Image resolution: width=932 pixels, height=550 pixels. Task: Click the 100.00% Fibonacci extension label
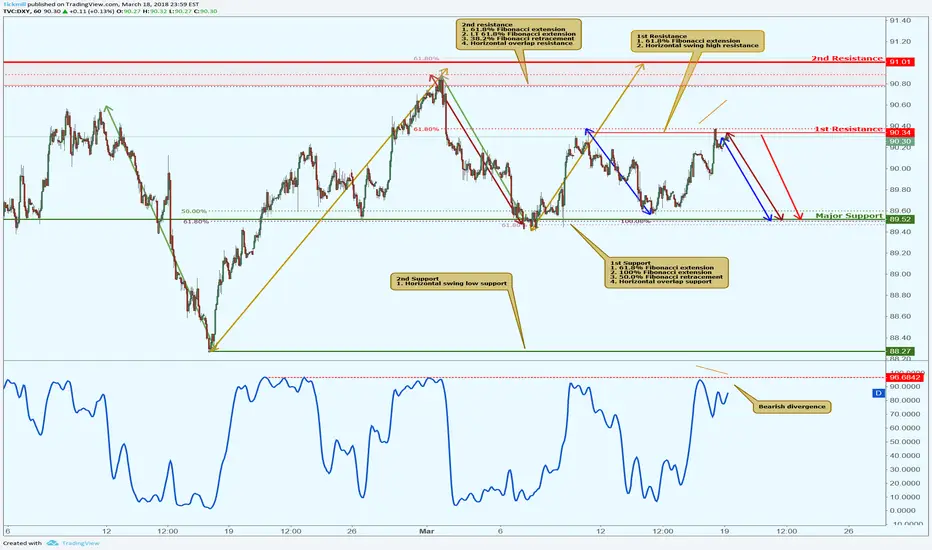point(635,221)
